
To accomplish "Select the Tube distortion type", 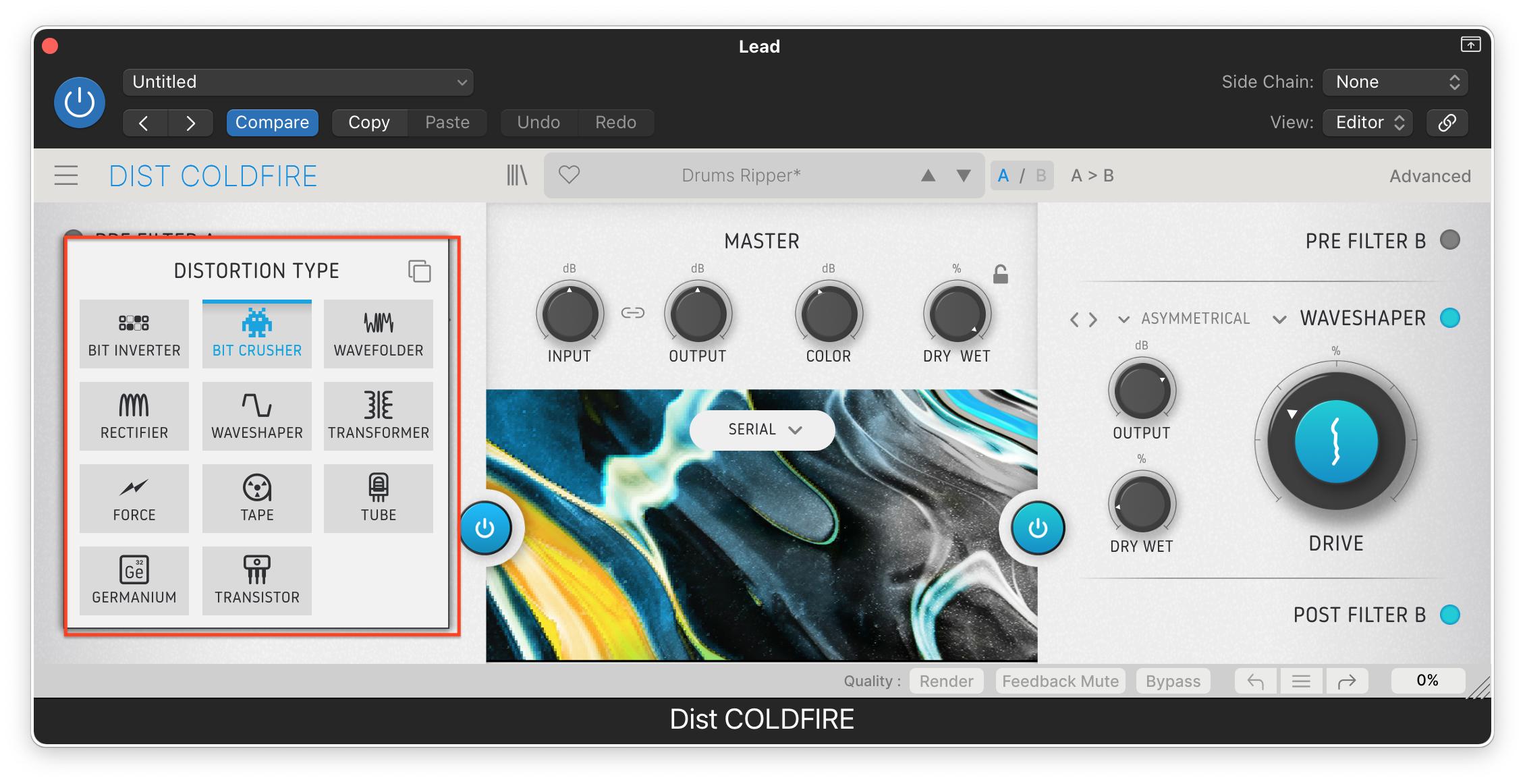I will (x=379, y=499).
